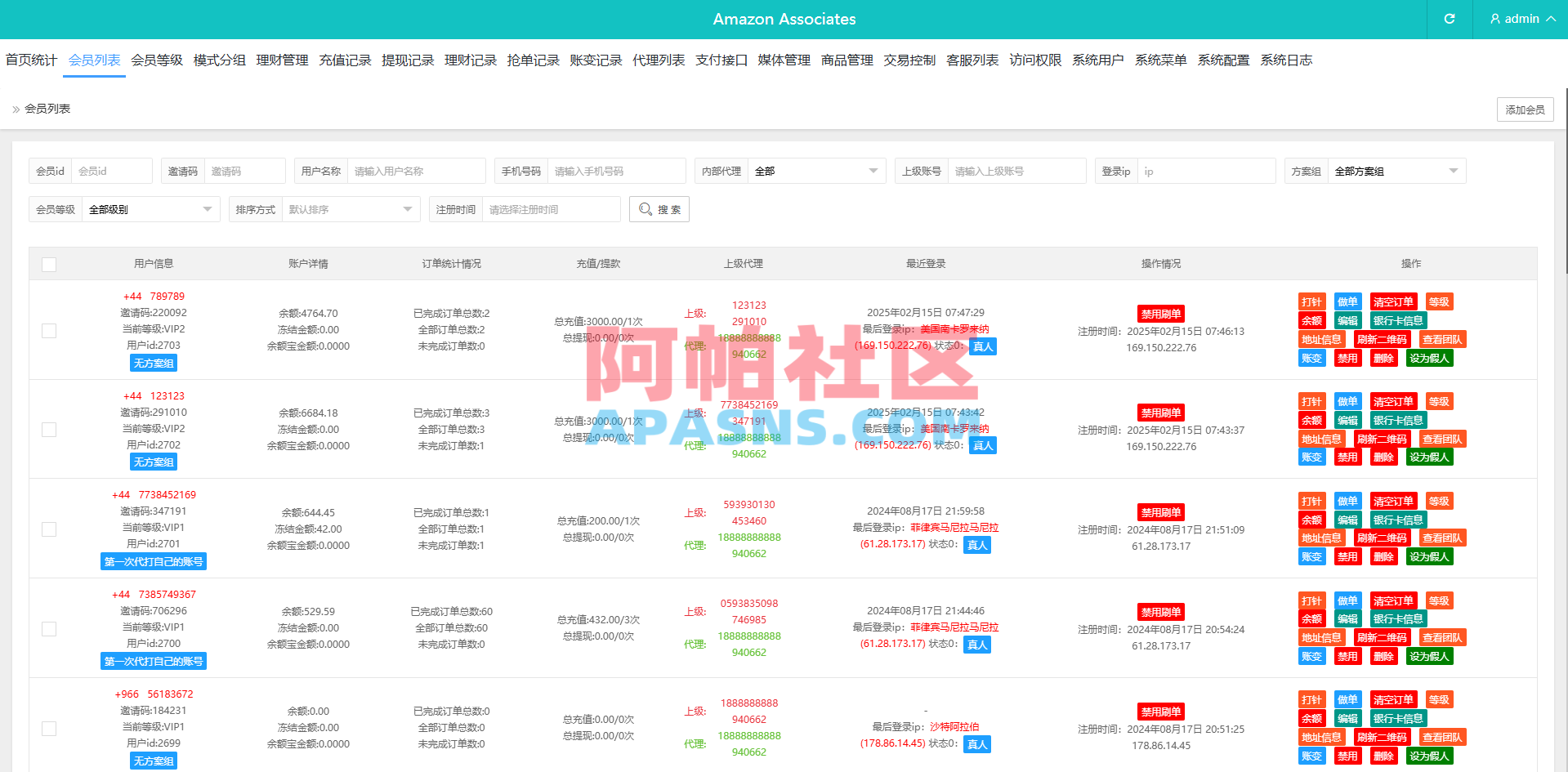This screenshot has width=1568, height=772.
Task: Switch to the 充值记录 tab
Action: tap(345, 59)
